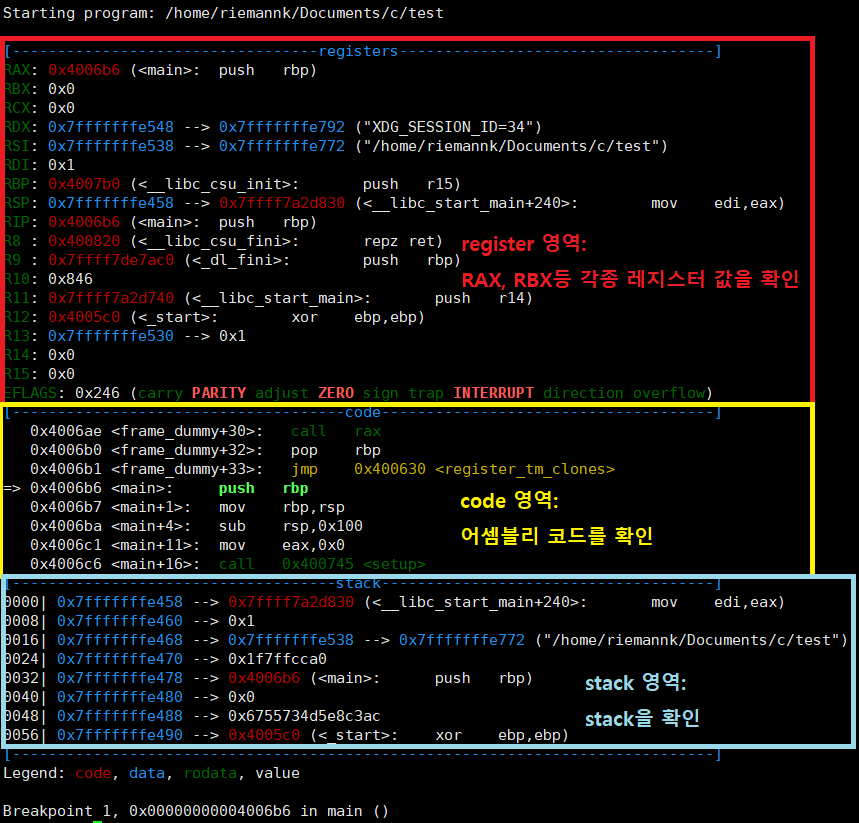Click R11 value 0x7ffff7a2d740
This screenshot has width=859, height=823.
(111, 298)
